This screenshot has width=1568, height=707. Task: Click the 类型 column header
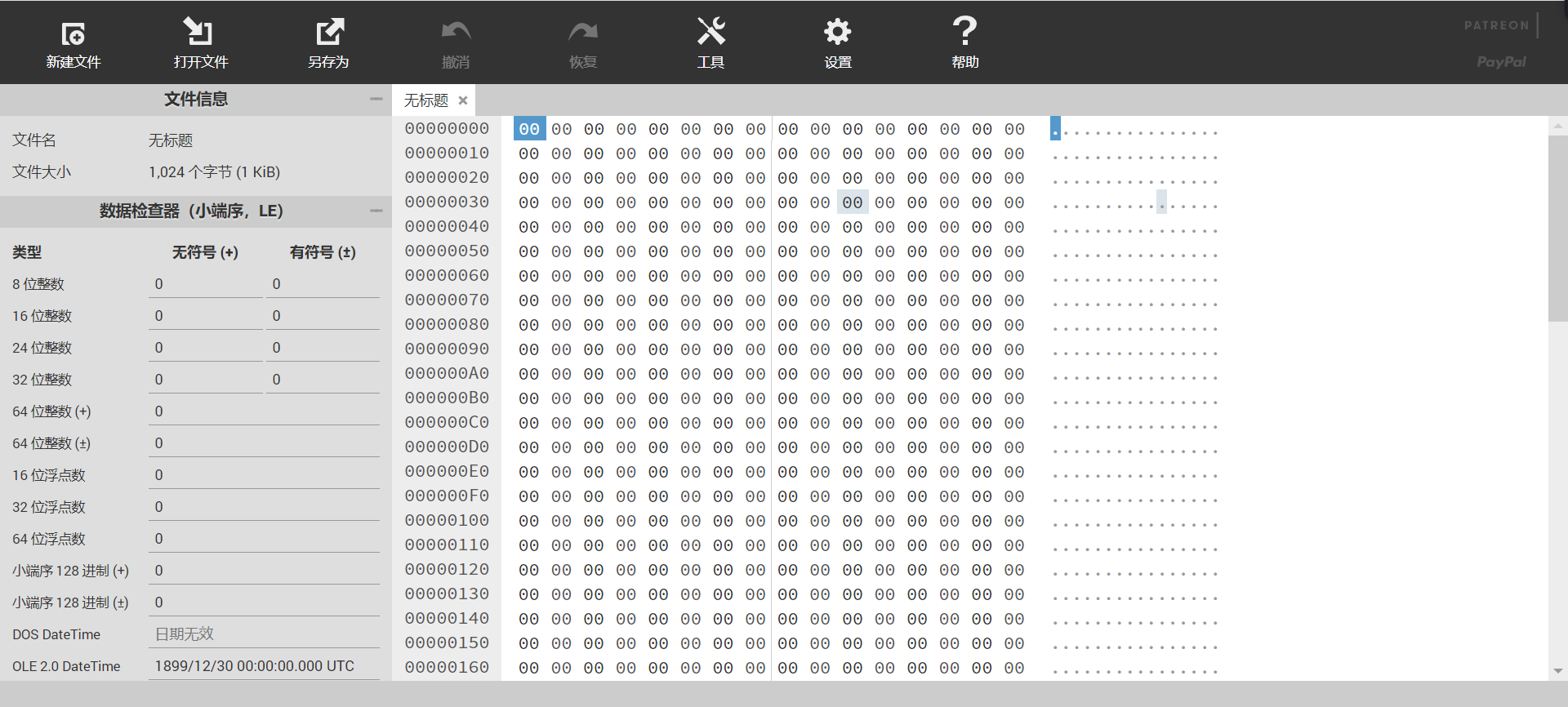27,252
